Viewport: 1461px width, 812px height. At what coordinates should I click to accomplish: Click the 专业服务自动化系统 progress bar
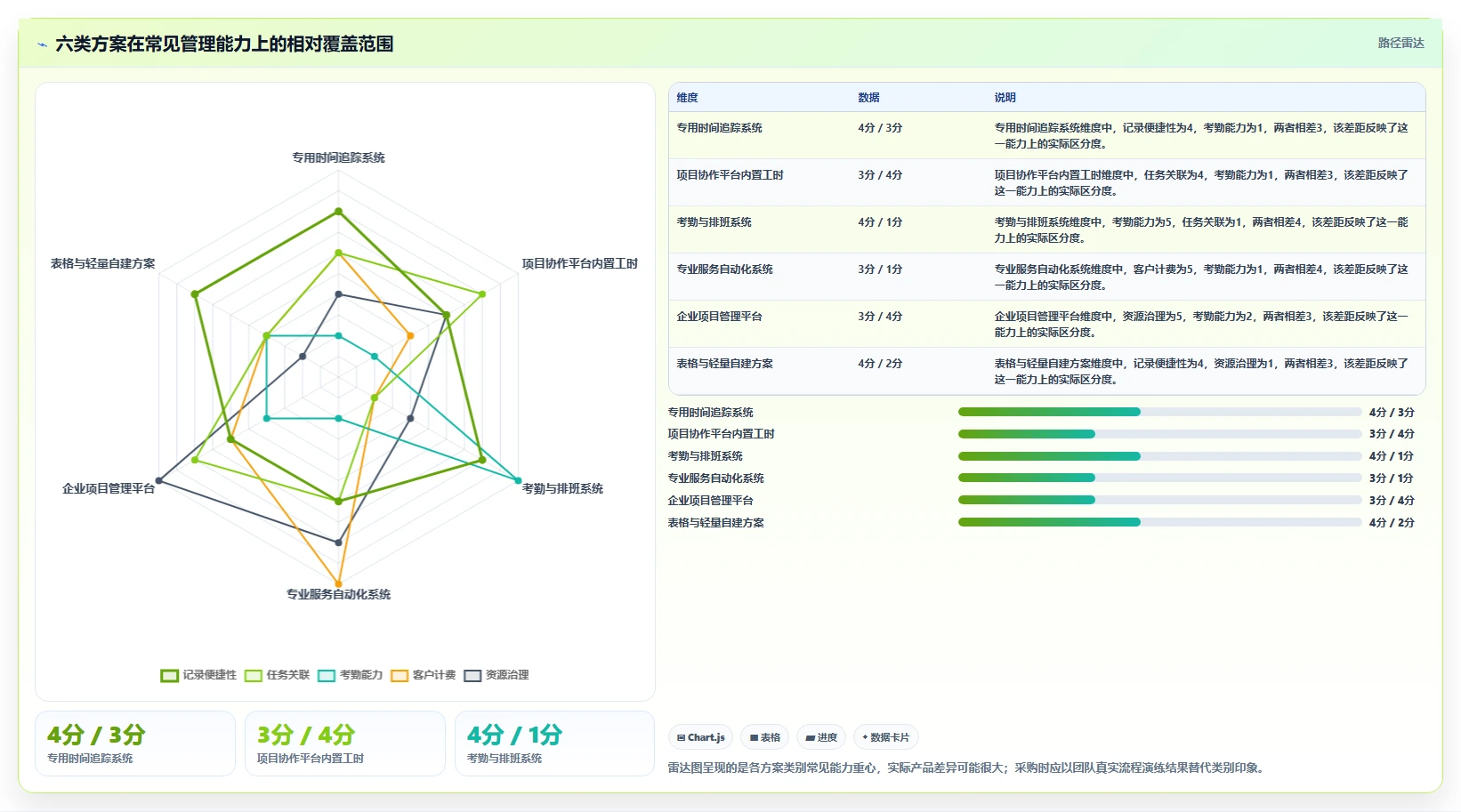[x=1159, y=478]
